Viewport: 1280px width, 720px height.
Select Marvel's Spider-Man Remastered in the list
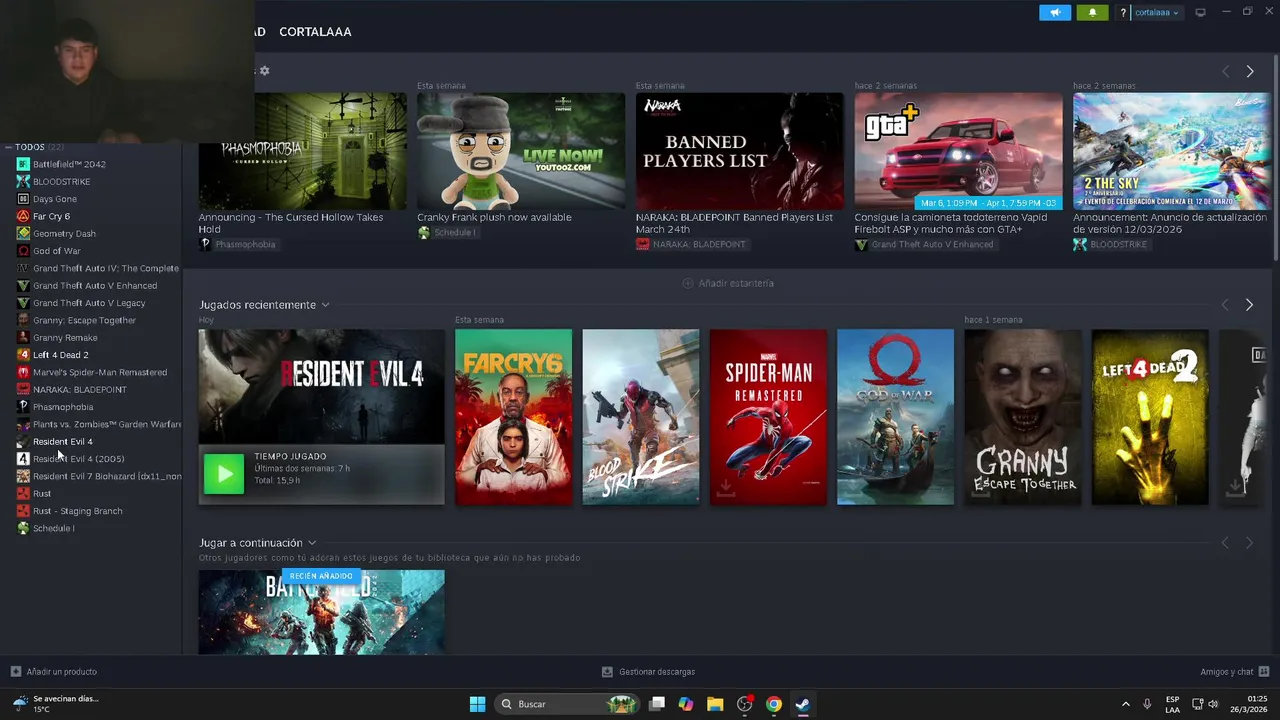point(100,372)
